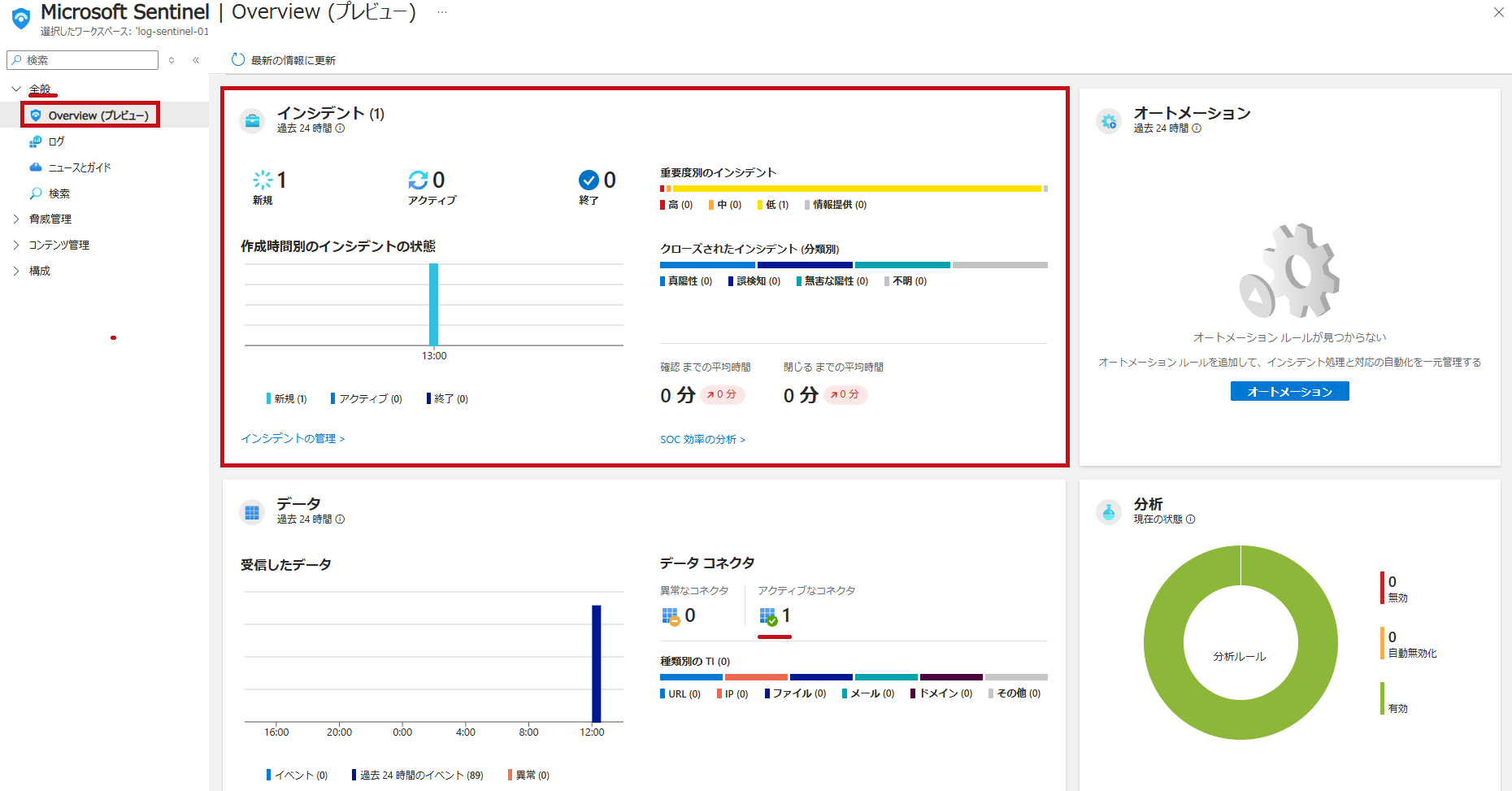Click the blue オートメーション button
Screen dimensions: 1512x791
click(x=1290, y=391)
